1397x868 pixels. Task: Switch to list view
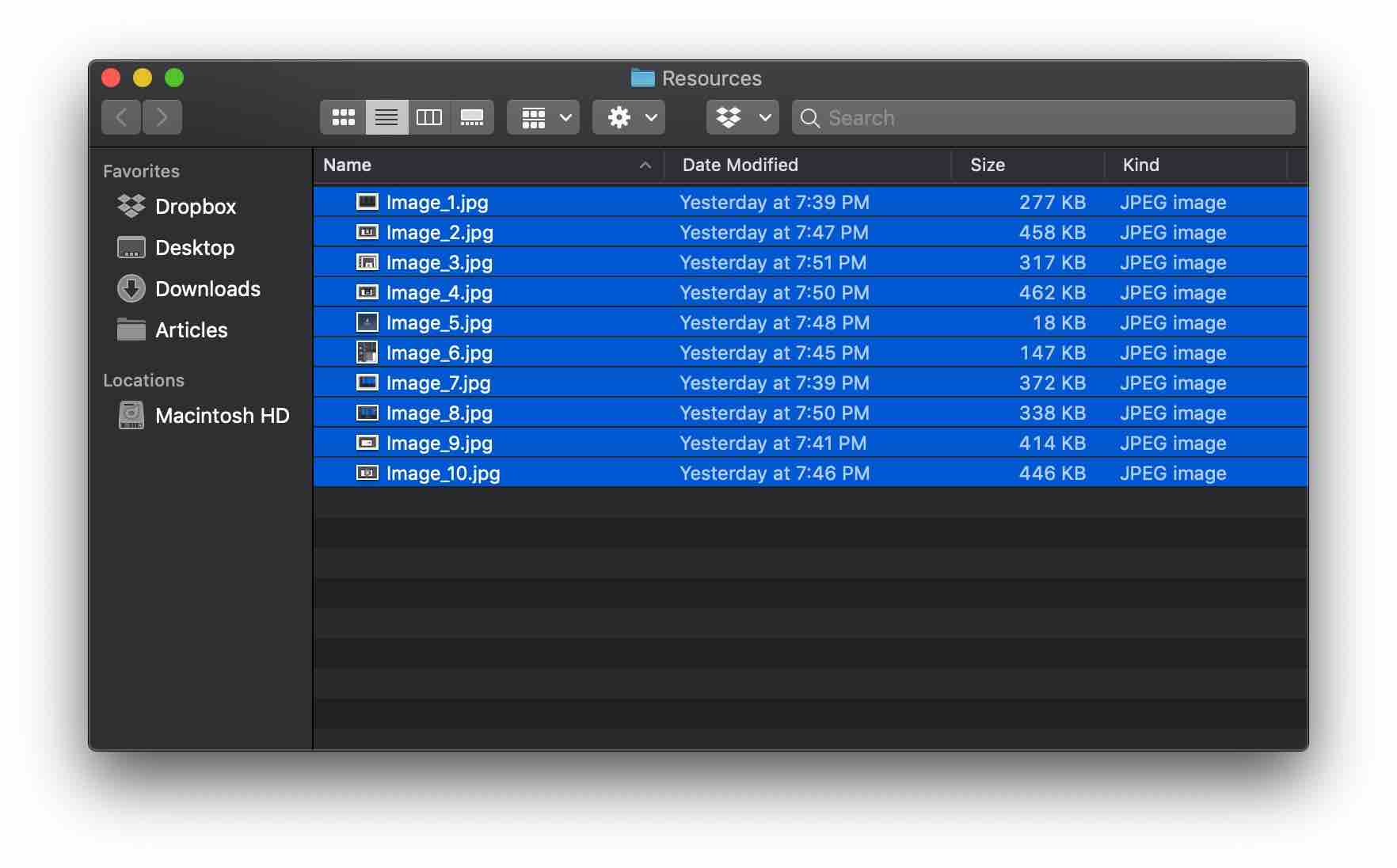tap(386, 117)
